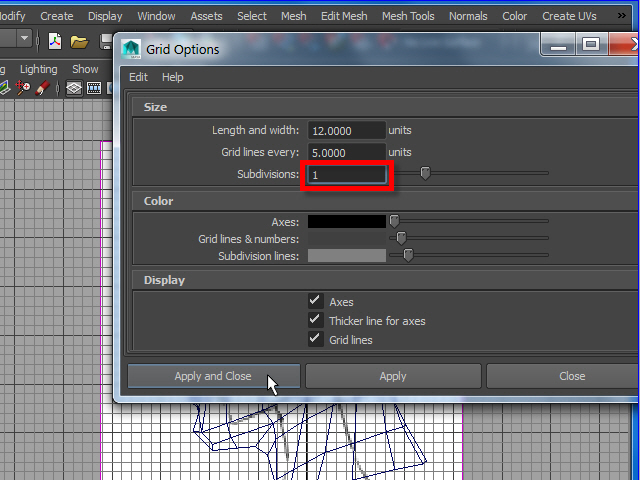Toggle the viewport grid icon

coord(74,88)
